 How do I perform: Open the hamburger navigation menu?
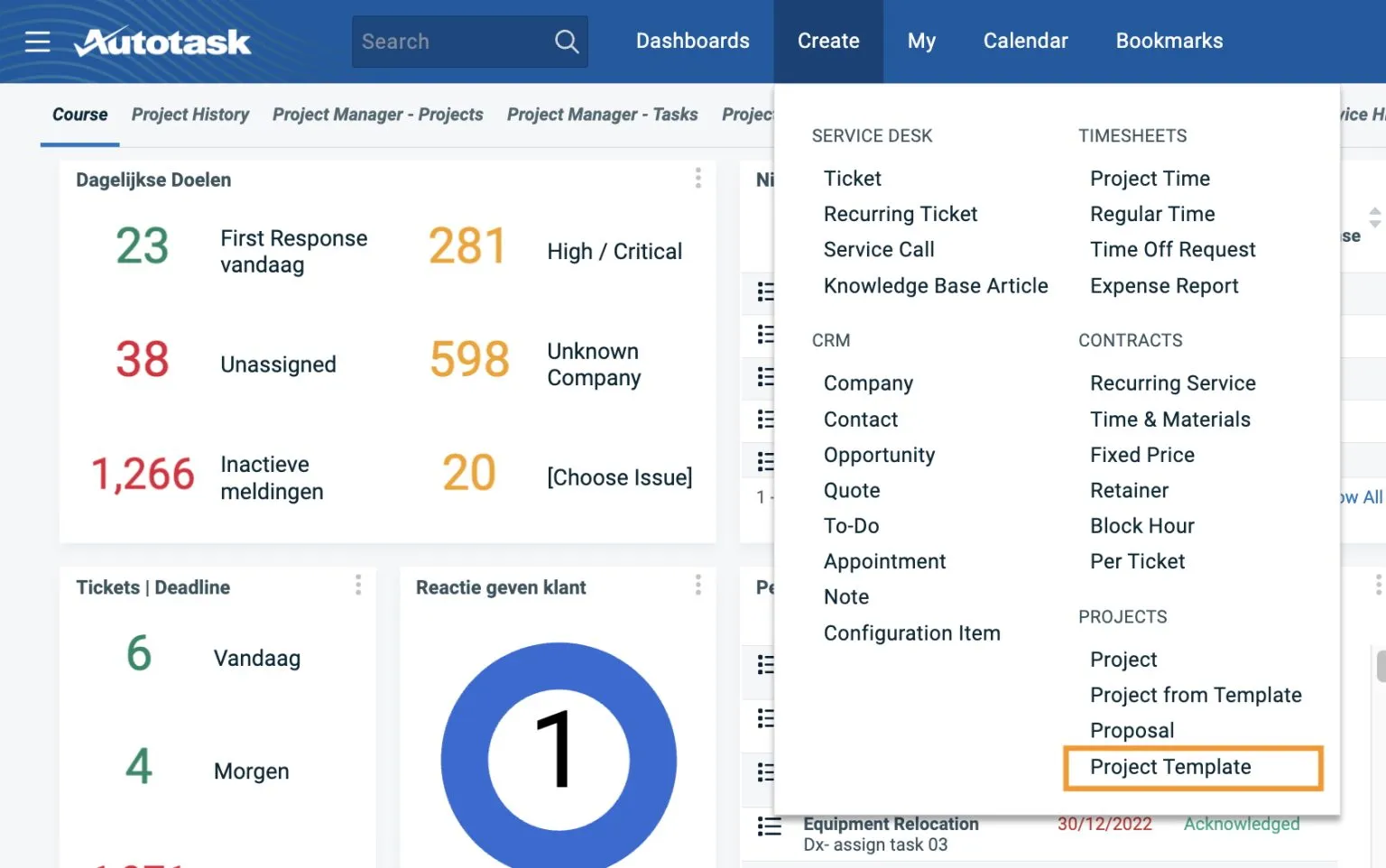37,41
